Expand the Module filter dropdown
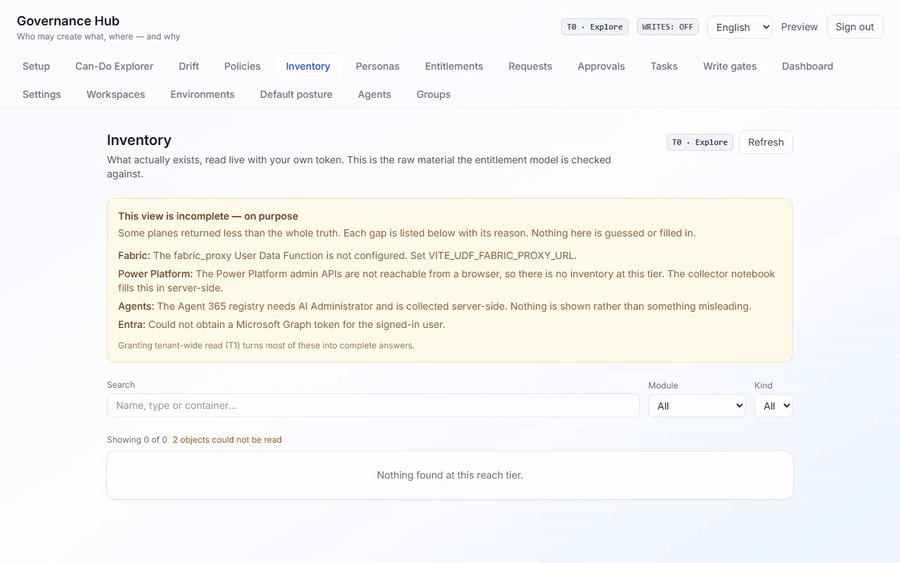This screenshot has width=900, height=563. click(x=697, y=406)
